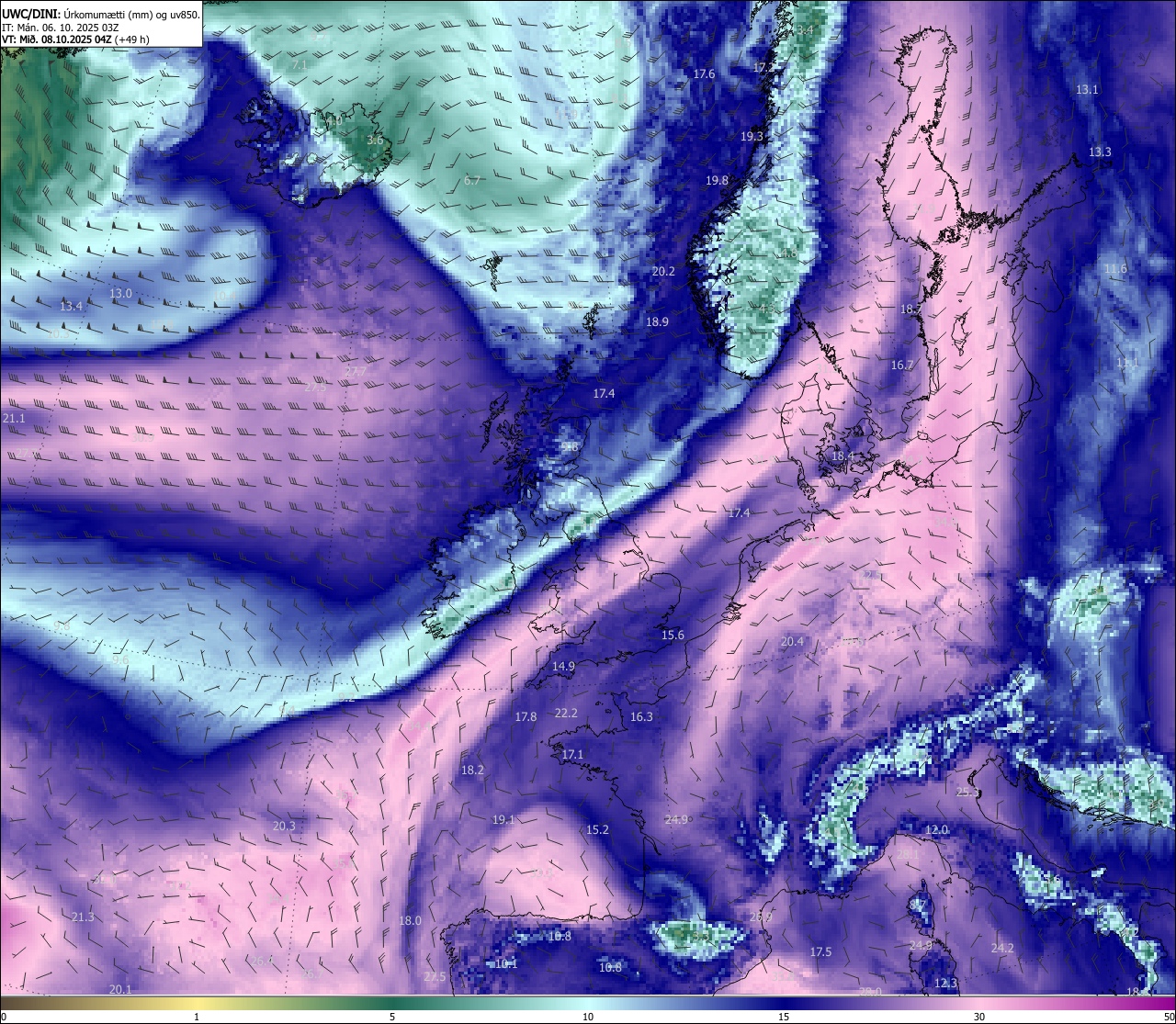Click the 6.7 value southeast of Iceland
Image resolution: width=1176 pixels, height=1024 pixels.
[x=472, y=180]
